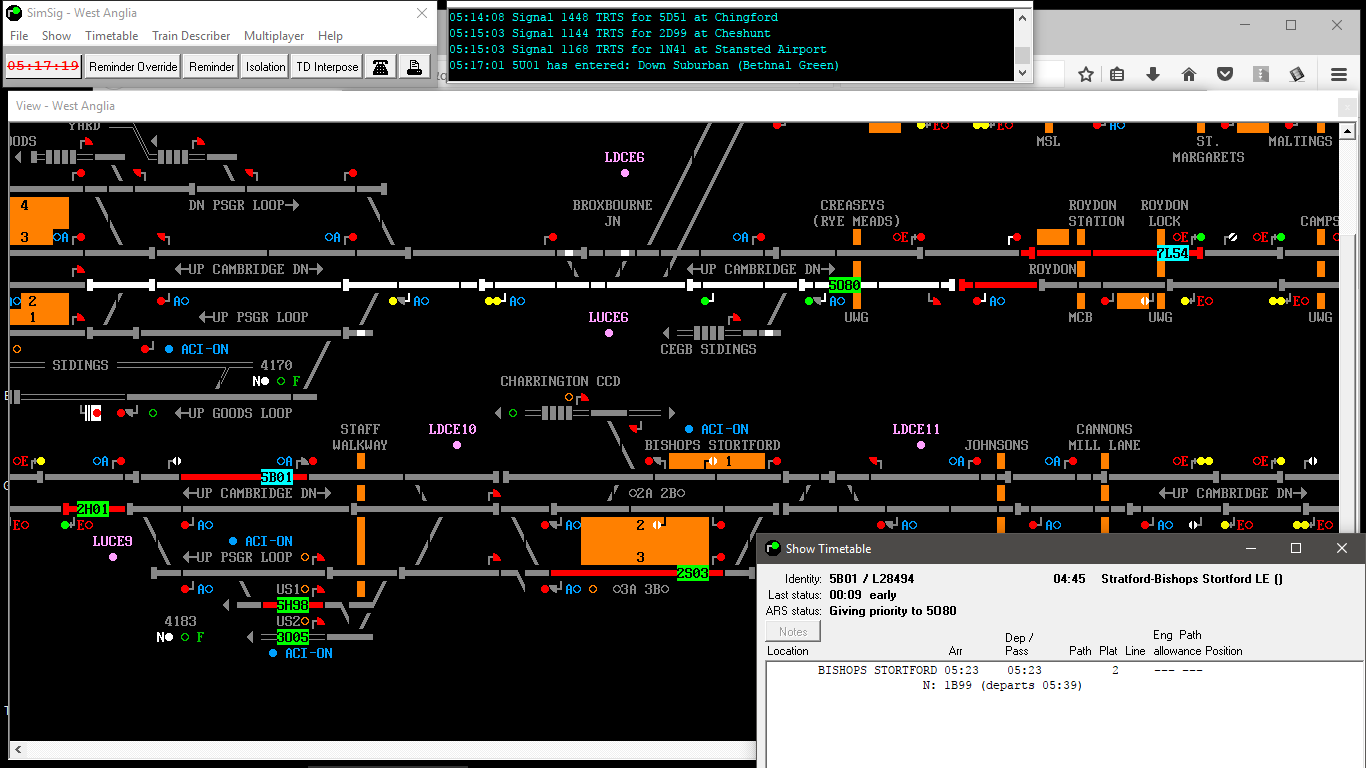Click the LUCE9 pink indicator dot

click(113, 557)
